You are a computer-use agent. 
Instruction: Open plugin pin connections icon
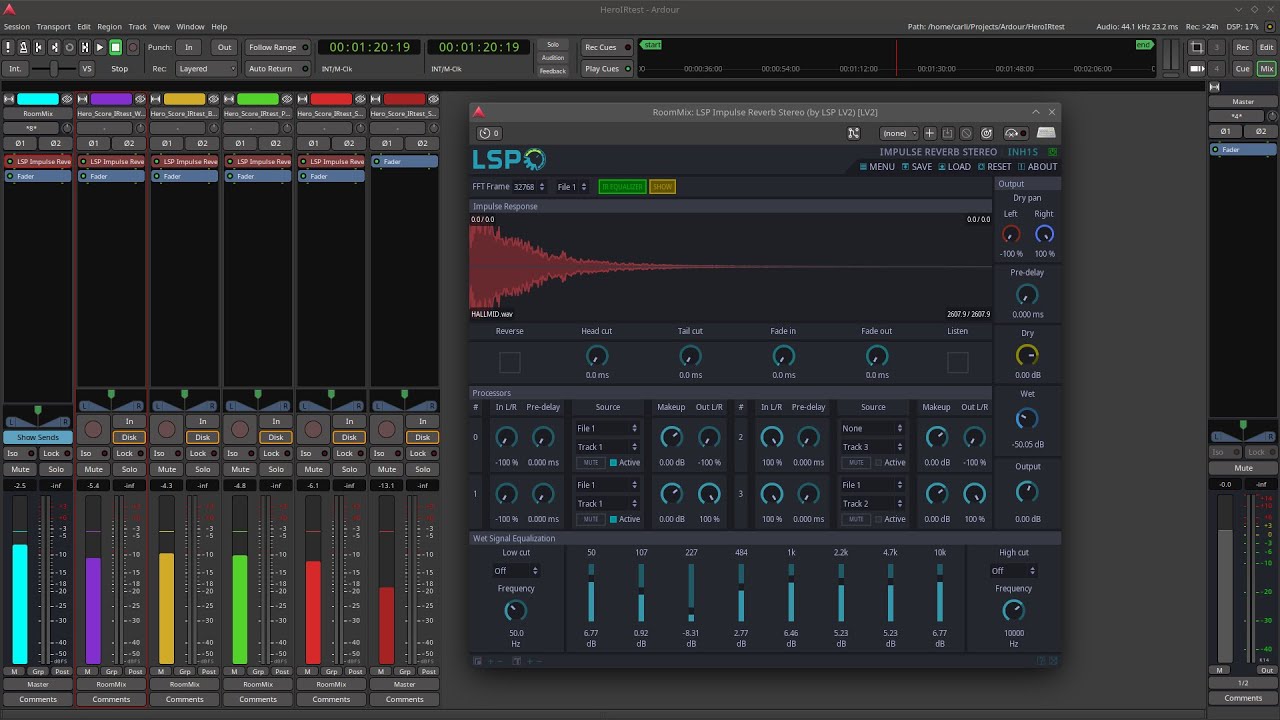click(853, 133)
